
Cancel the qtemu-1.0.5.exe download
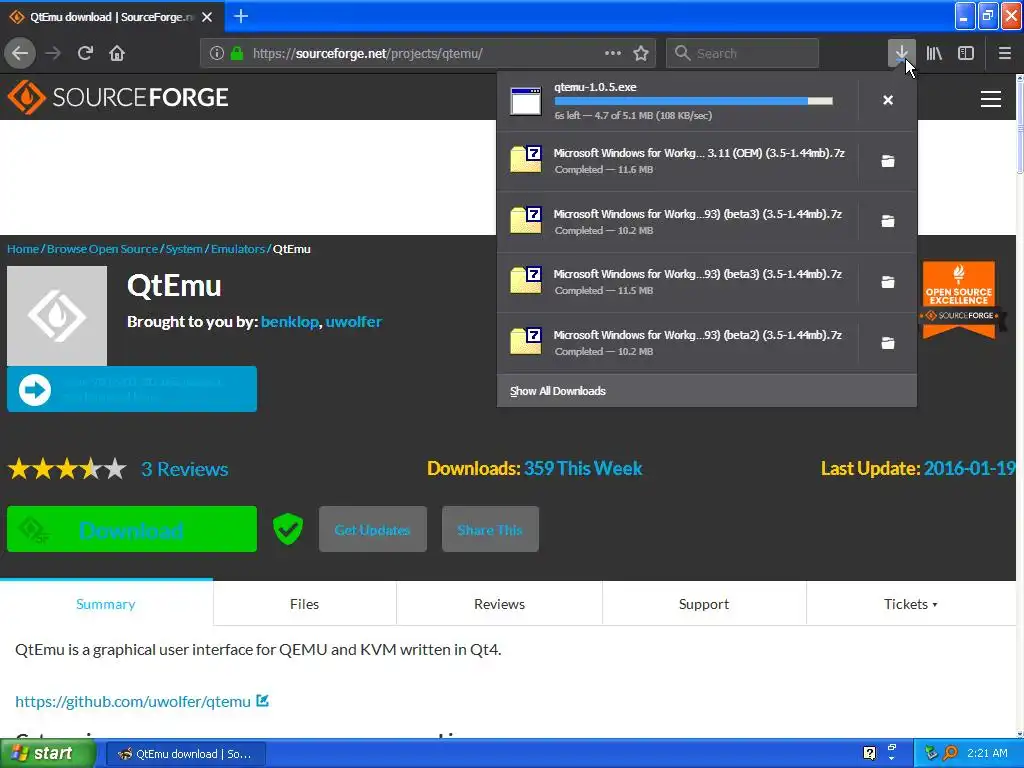(888, 100)
